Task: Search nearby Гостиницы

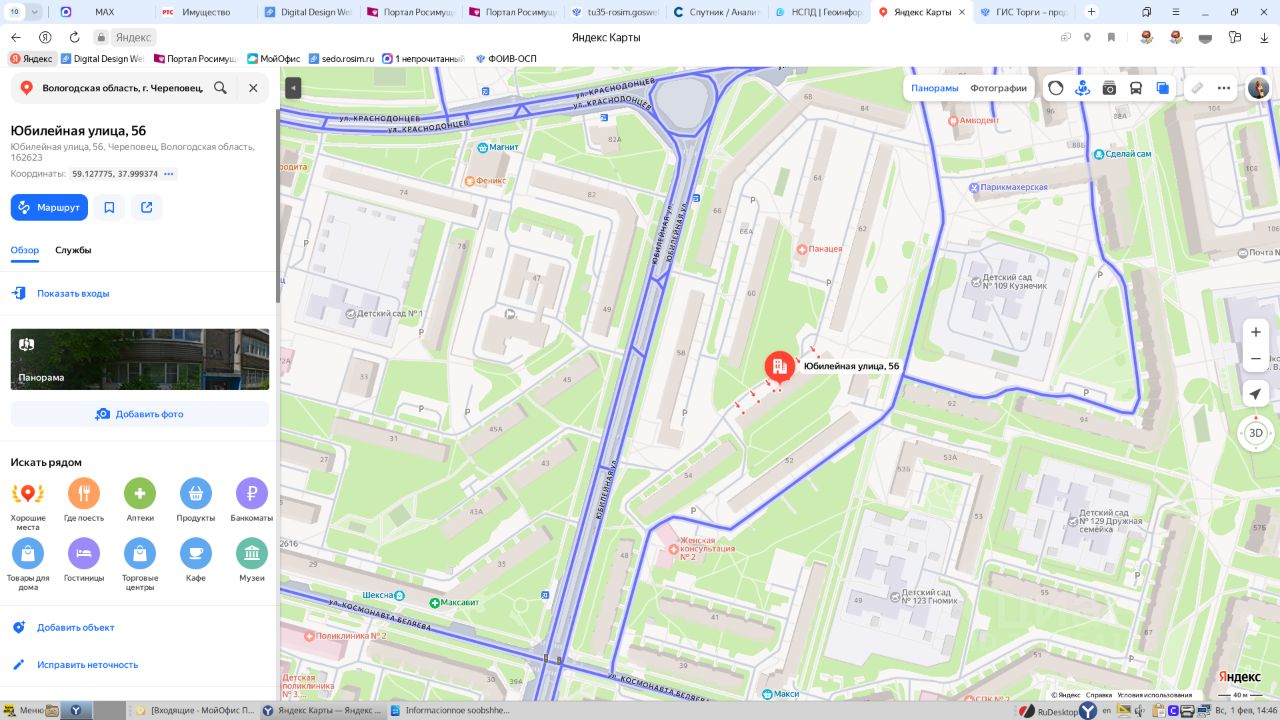Action: click(84, 560)
